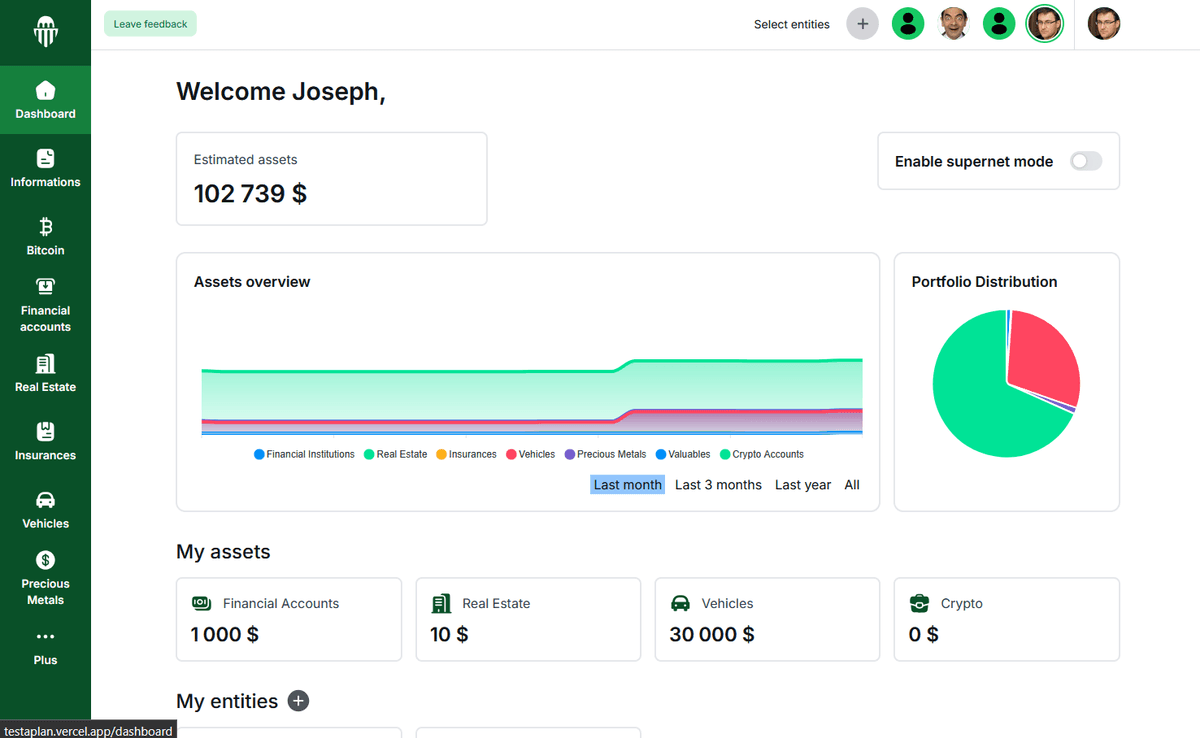Open the Informations sidebar page

coord(45,168)
